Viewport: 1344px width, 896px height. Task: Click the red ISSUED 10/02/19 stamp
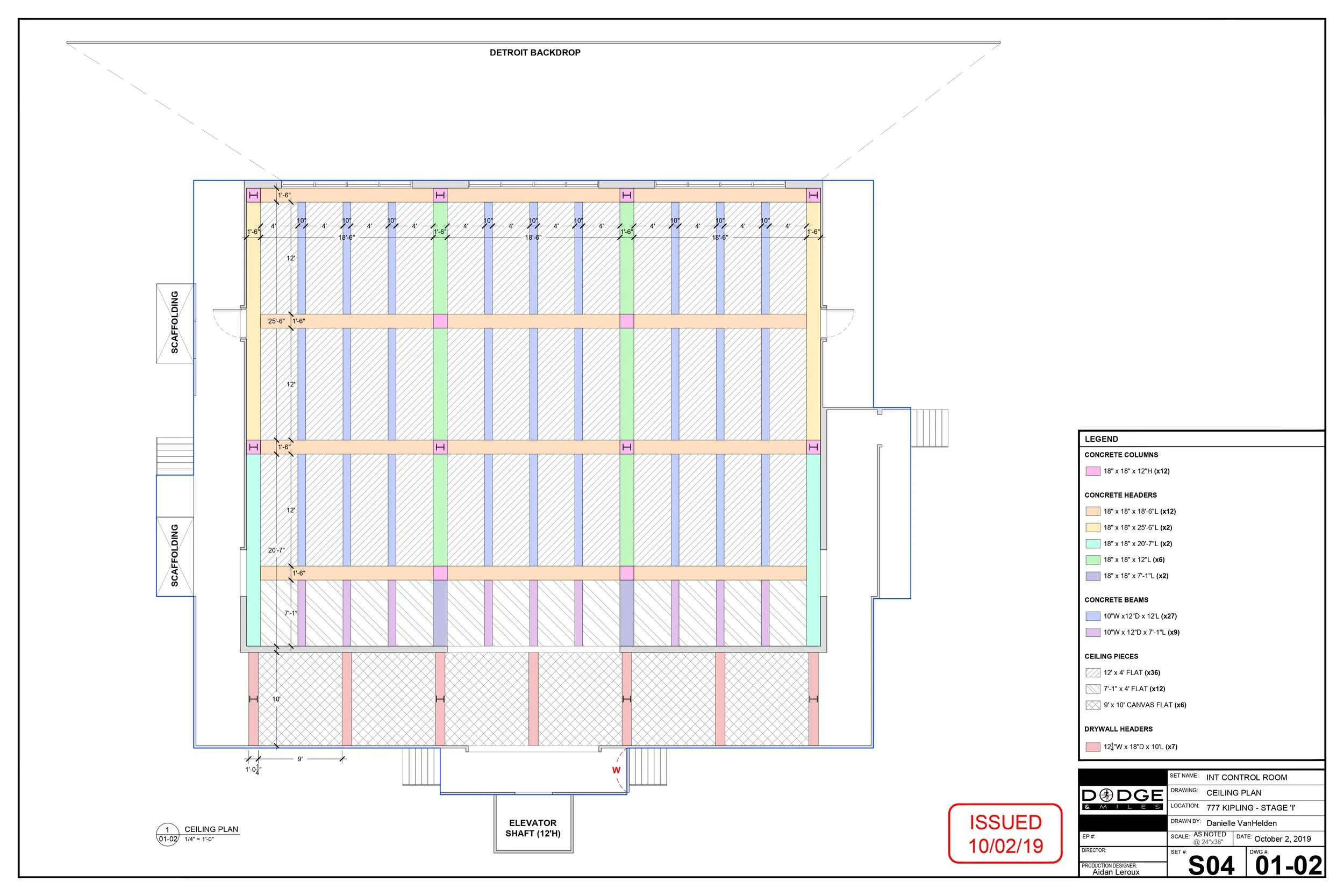(1005, 834)
